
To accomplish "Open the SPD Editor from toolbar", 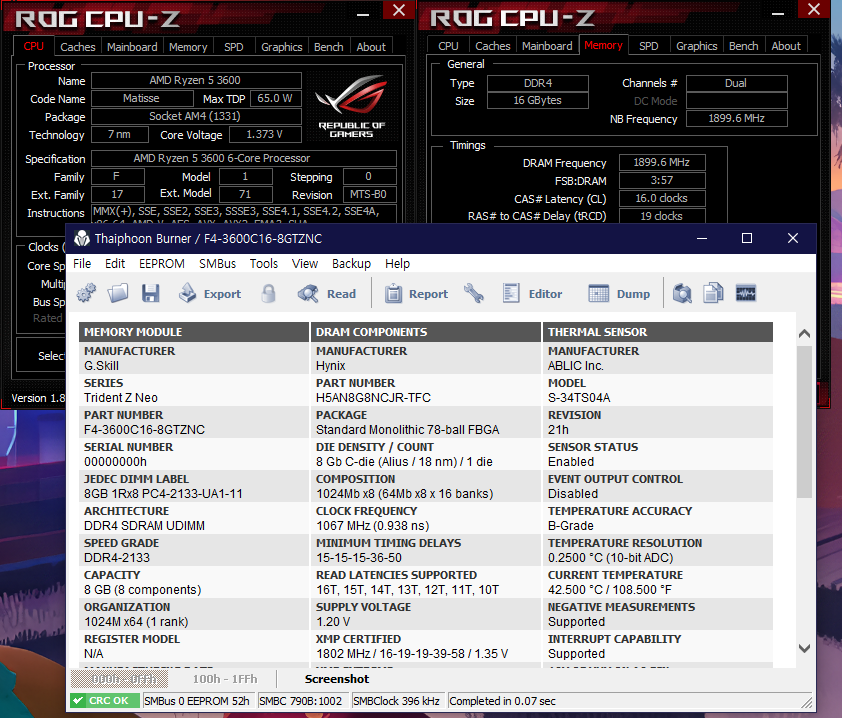I will (x=532, y=294).
